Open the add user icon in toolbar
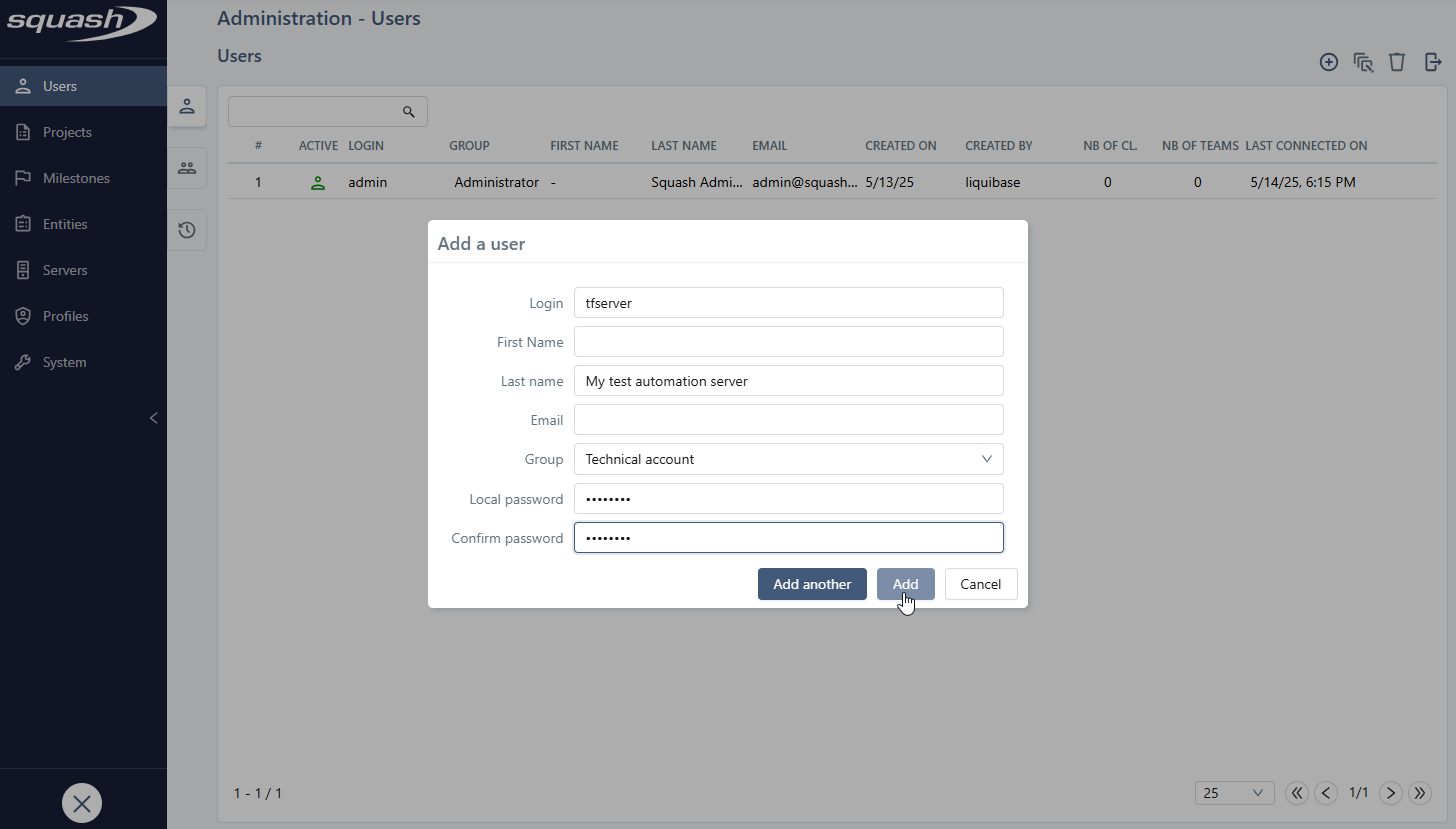The image size is (1456, 829). pos(1329,62)
